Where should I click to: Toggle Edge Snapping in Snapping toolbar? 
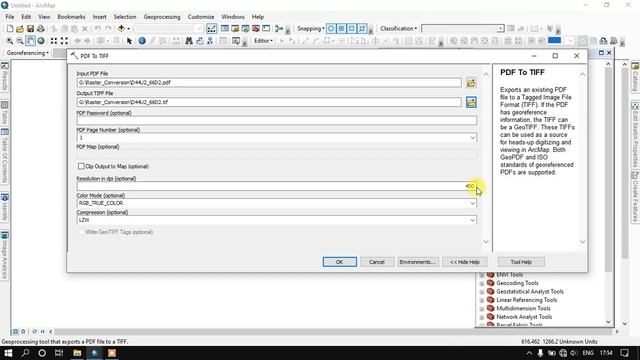(362, 29)
